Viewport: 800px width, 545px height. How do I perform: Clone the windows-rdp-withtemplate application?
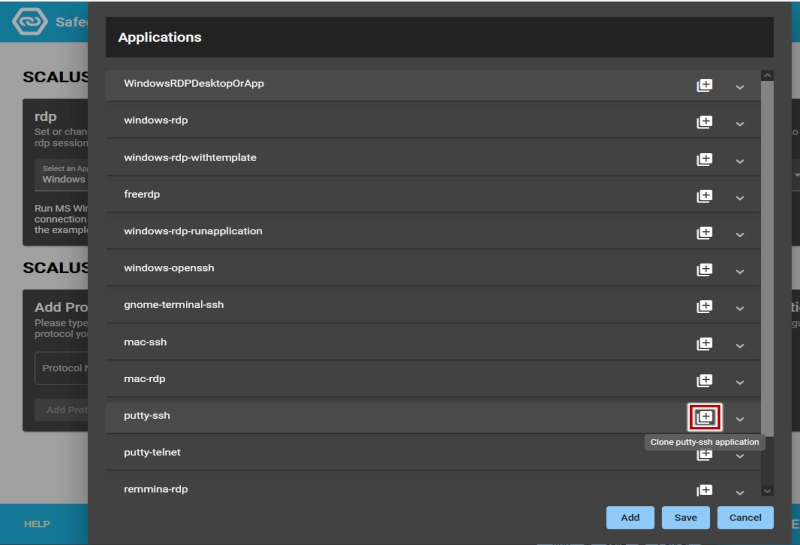click(x=704, y=159)
